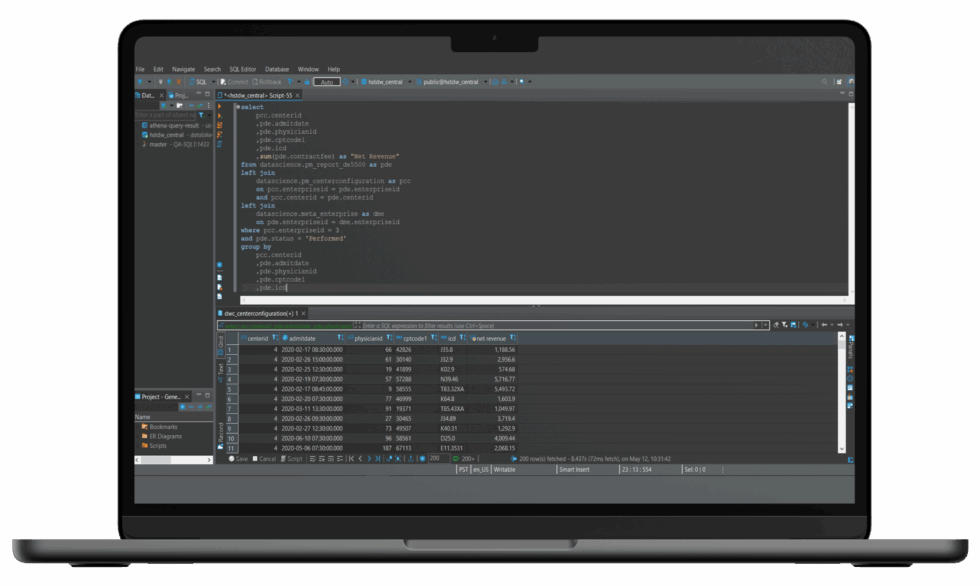The width and height of the screenshot is (980, 586).
Task: Click Cancel button in results toolbar
Action: (264, 459)
